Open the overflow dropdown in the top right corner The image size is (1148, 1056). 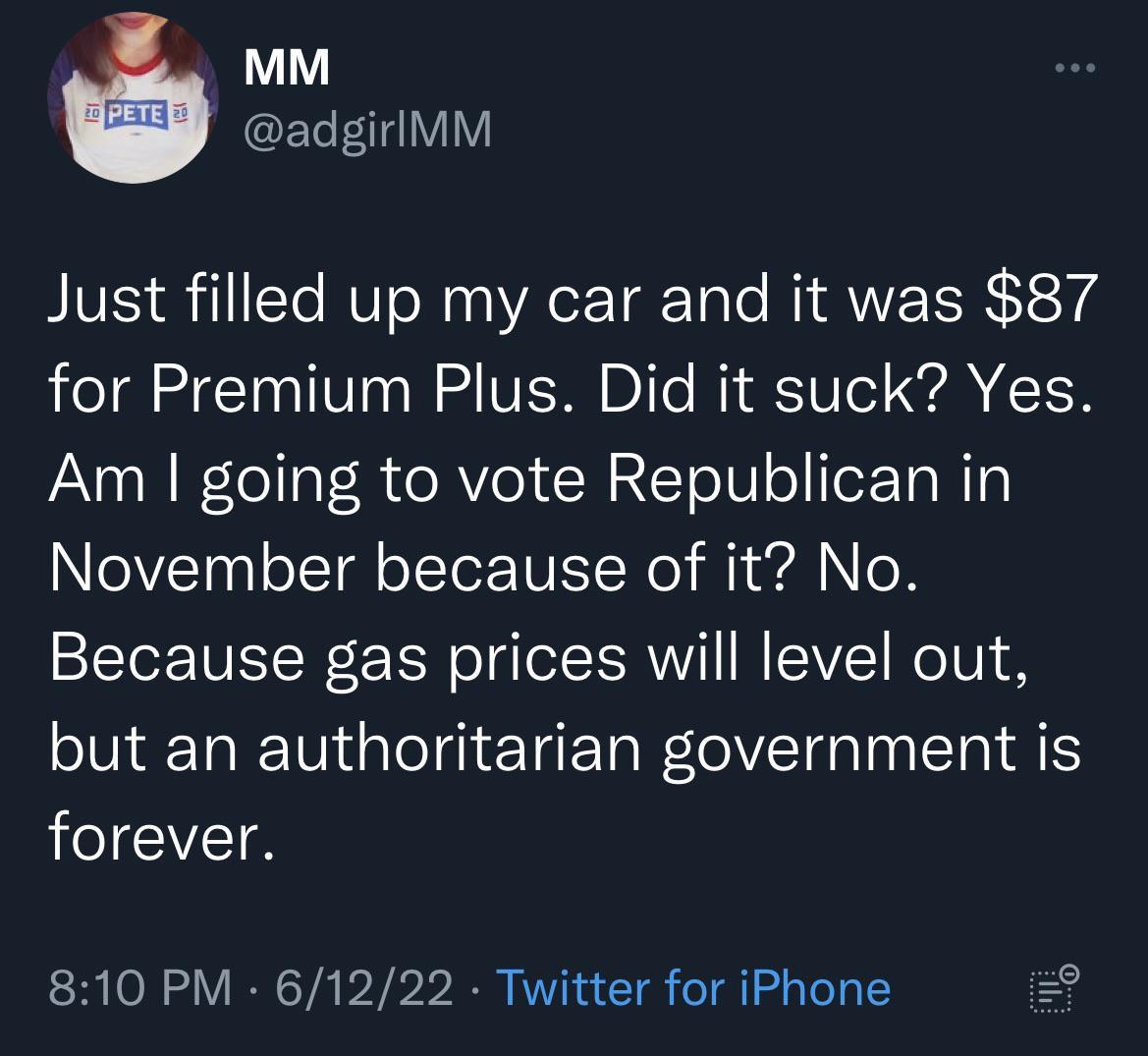[x=1077, y=67]
